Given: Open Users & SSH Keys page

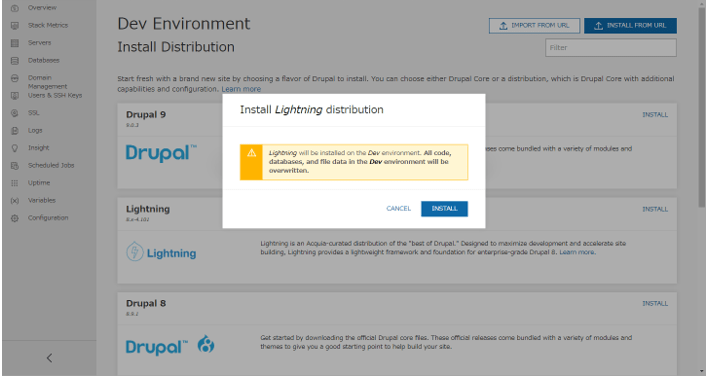Looking at the screenshot, I should pos(55,95).
